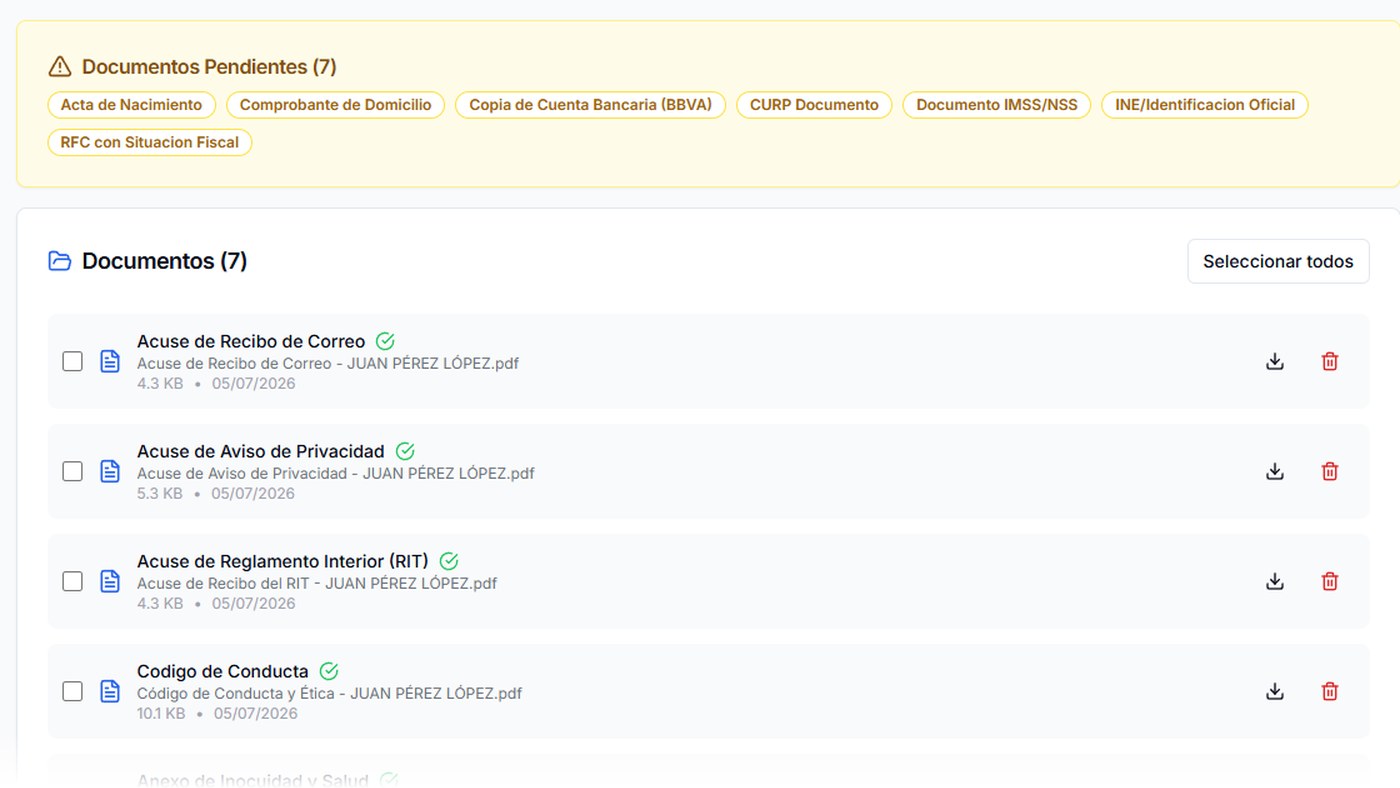The image size is (1400, 788).
Task: Delete Acuse de Aviso de Privacidad document
Action: coord(1330,472)
